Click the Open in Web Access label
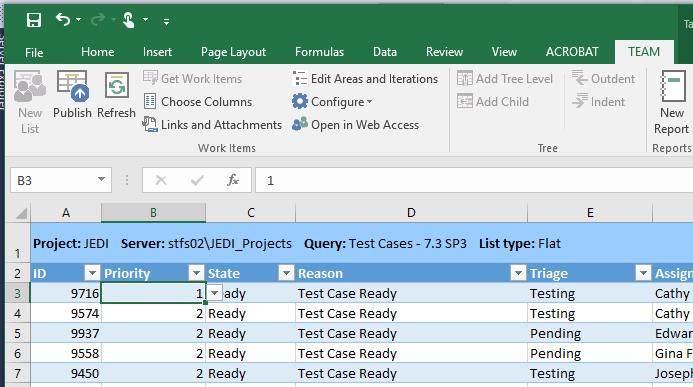Image resolution: width=693 pixels, height=387 pixels. pos(365,125)
